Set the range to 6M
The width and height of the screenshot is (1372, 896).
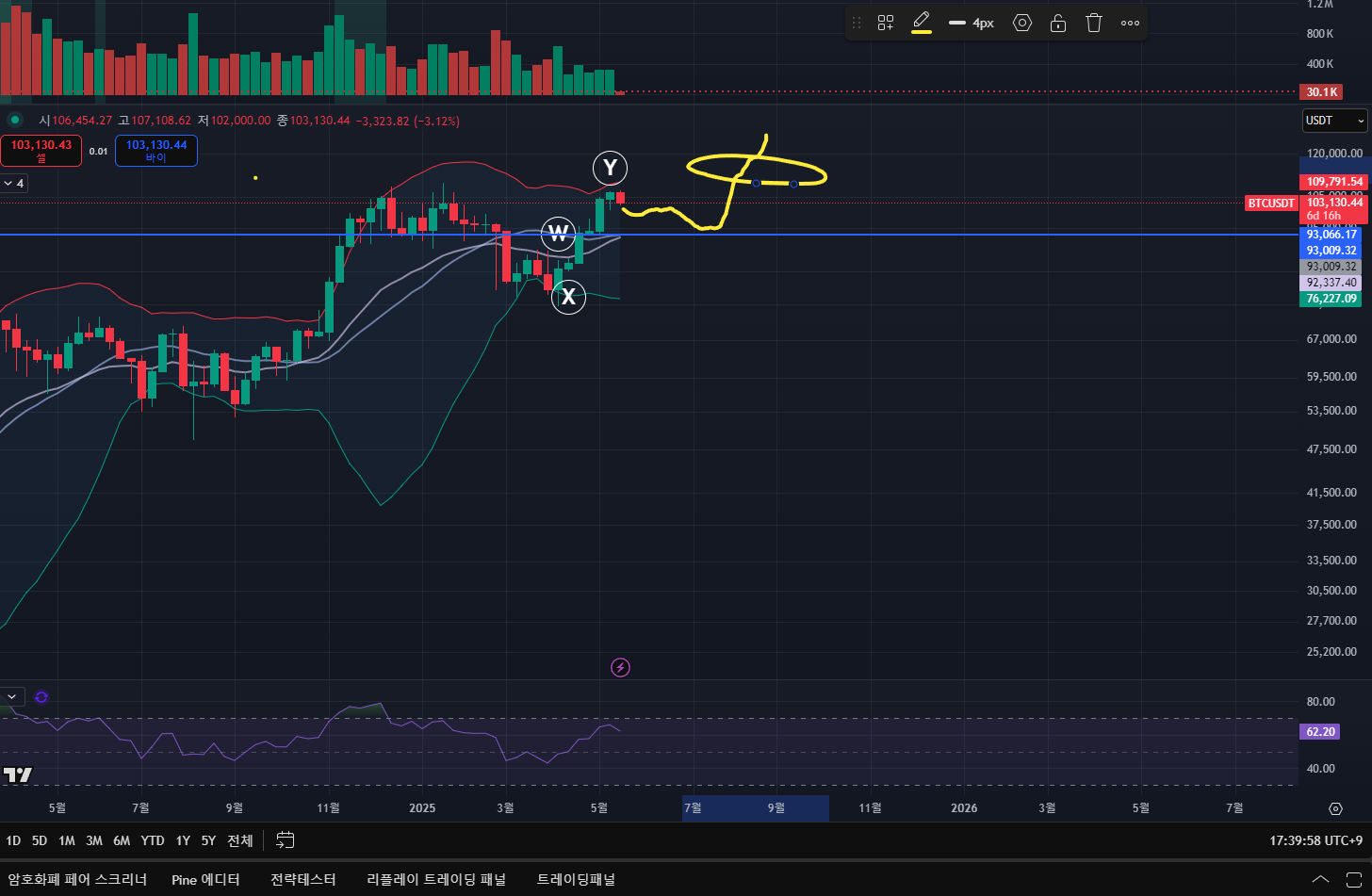(x=122, y=840)
